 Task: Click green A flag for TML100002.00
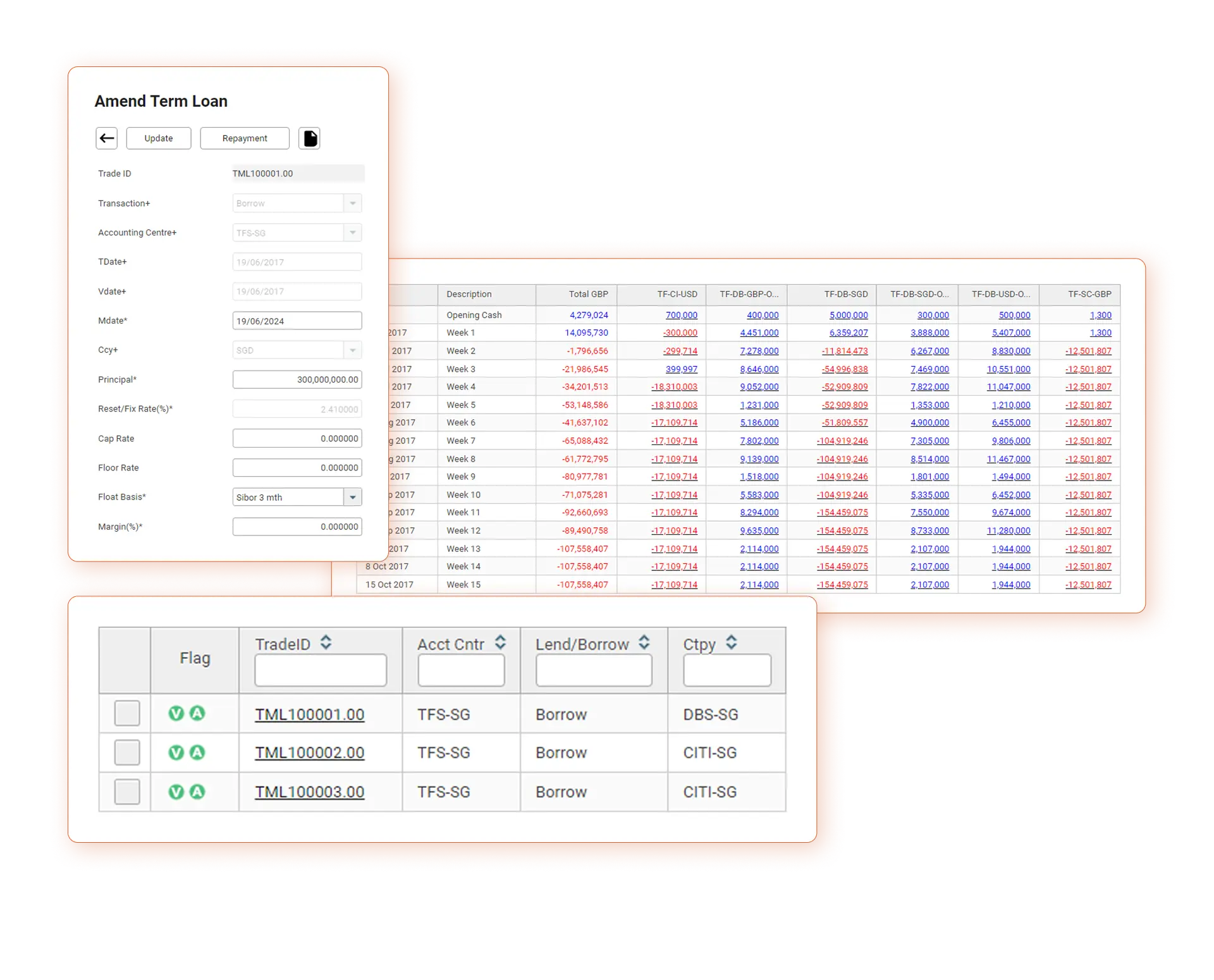pos(197,752)
